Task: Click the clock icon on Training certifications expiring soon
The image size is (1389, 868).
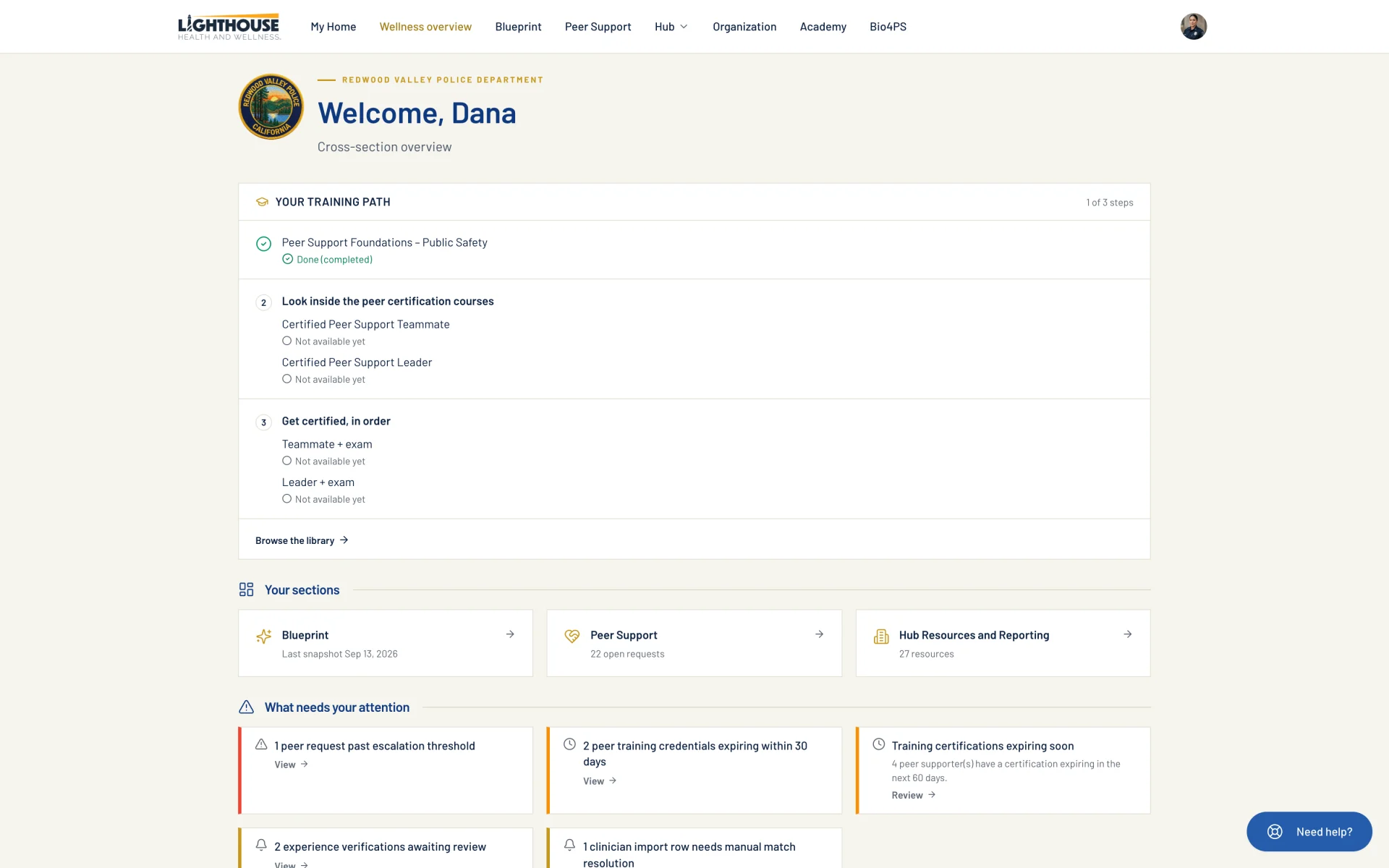Action: pyautogui.click(x=879, y=744)
